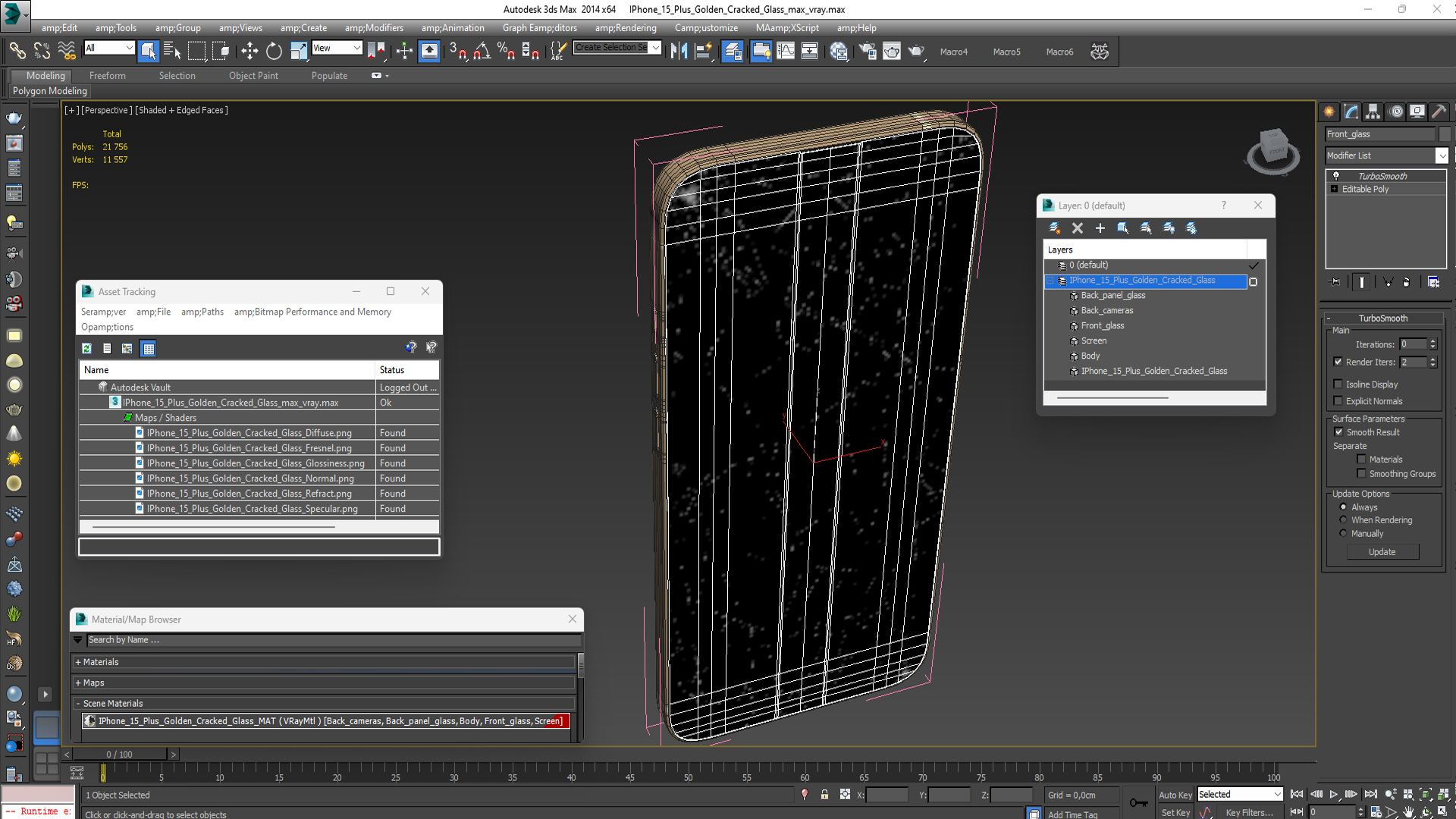Delete layer with X icon in Layer dialog
The width and height of the screenshot is (1456, 819).
1077,227
